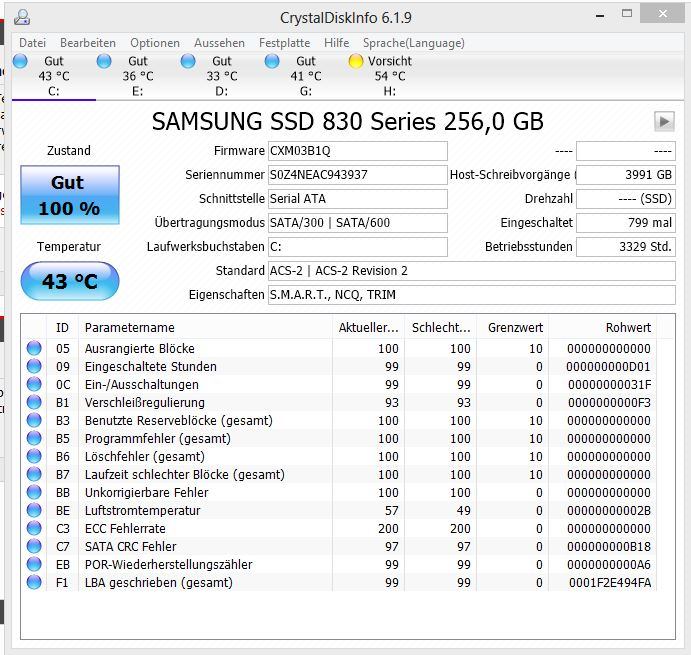This screenshot has width=691, height=655.
Task: Click status orb of row B6 Löschfehler
Action: point(34,456)
